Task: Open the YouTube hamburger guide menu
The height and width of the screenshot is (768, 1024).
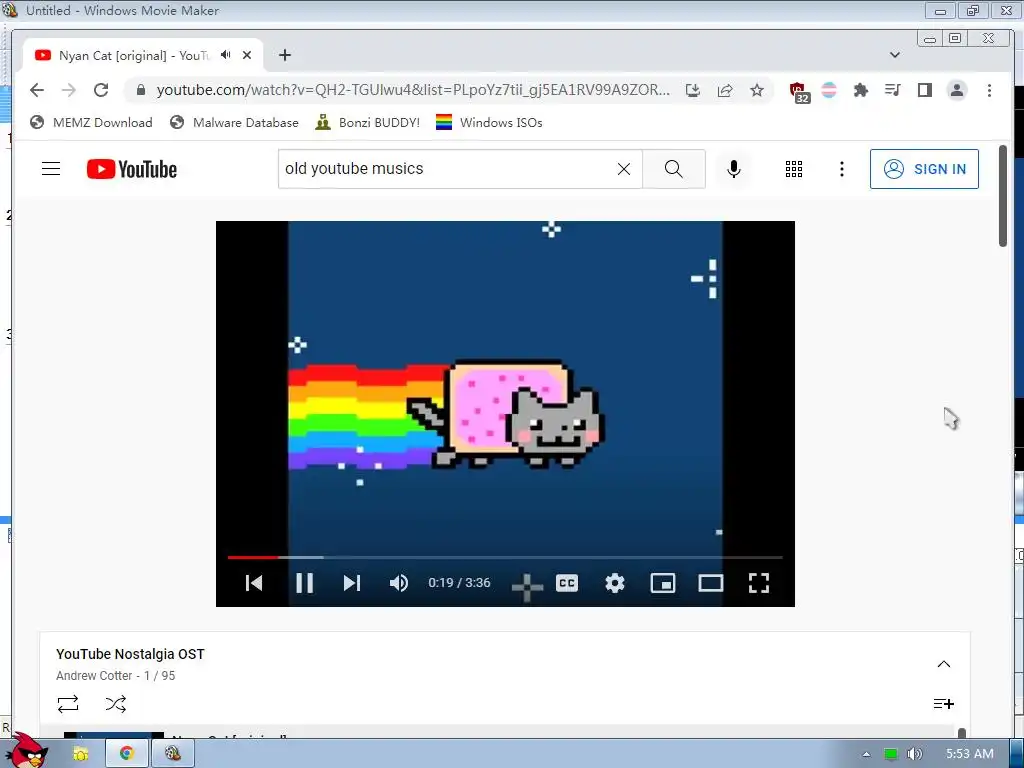Action: (51, 169)
